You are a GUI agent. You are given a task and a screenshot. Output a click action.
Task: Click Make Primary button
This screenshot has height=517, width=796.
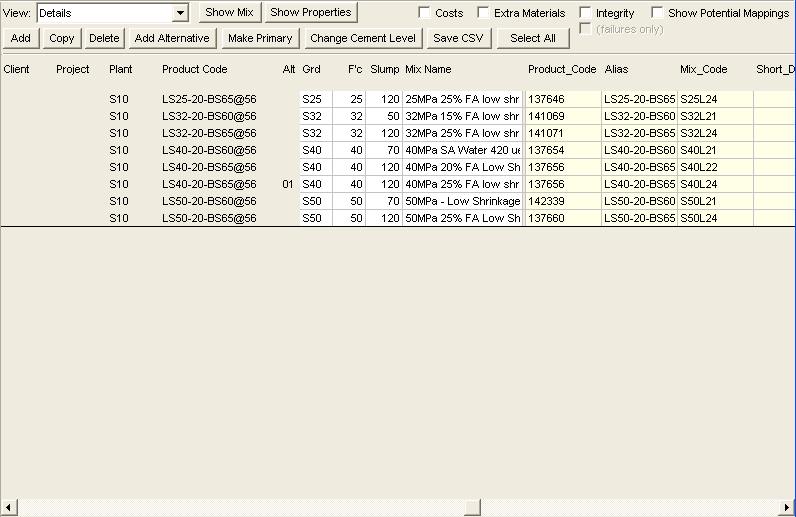point(260,38)
